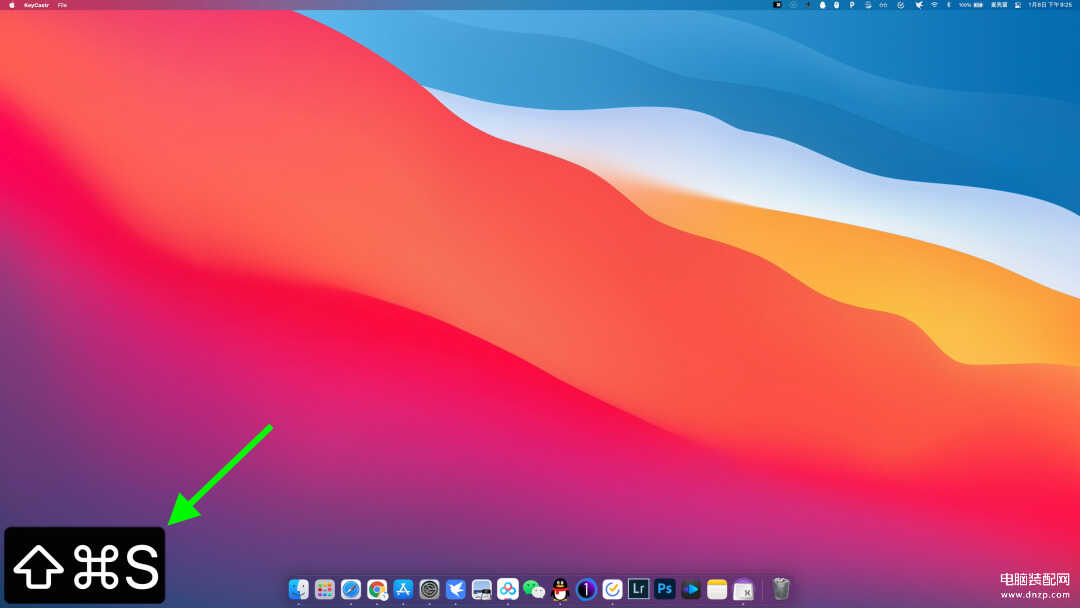Open the Trash in the Dock
The height and width of the screenshot is (608, 1080).
[781, 589]
